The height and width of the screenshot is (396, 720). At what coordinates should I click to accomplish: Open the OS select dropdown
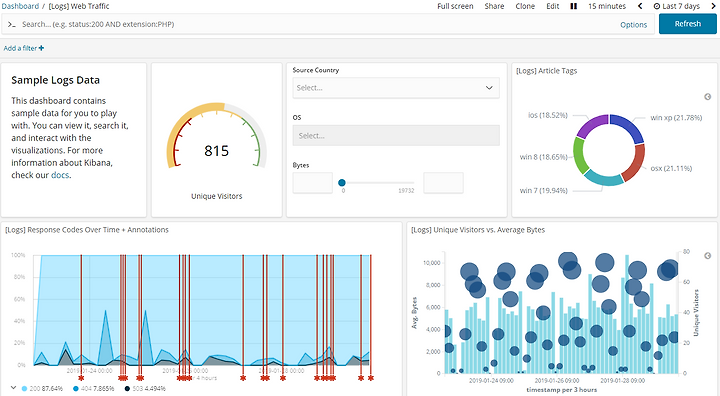point(396,136)
